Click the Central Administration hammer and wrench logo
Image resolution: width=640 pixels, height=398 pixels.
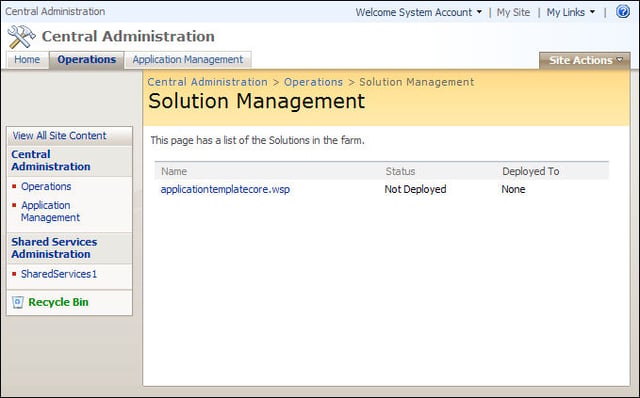[21, 37]
